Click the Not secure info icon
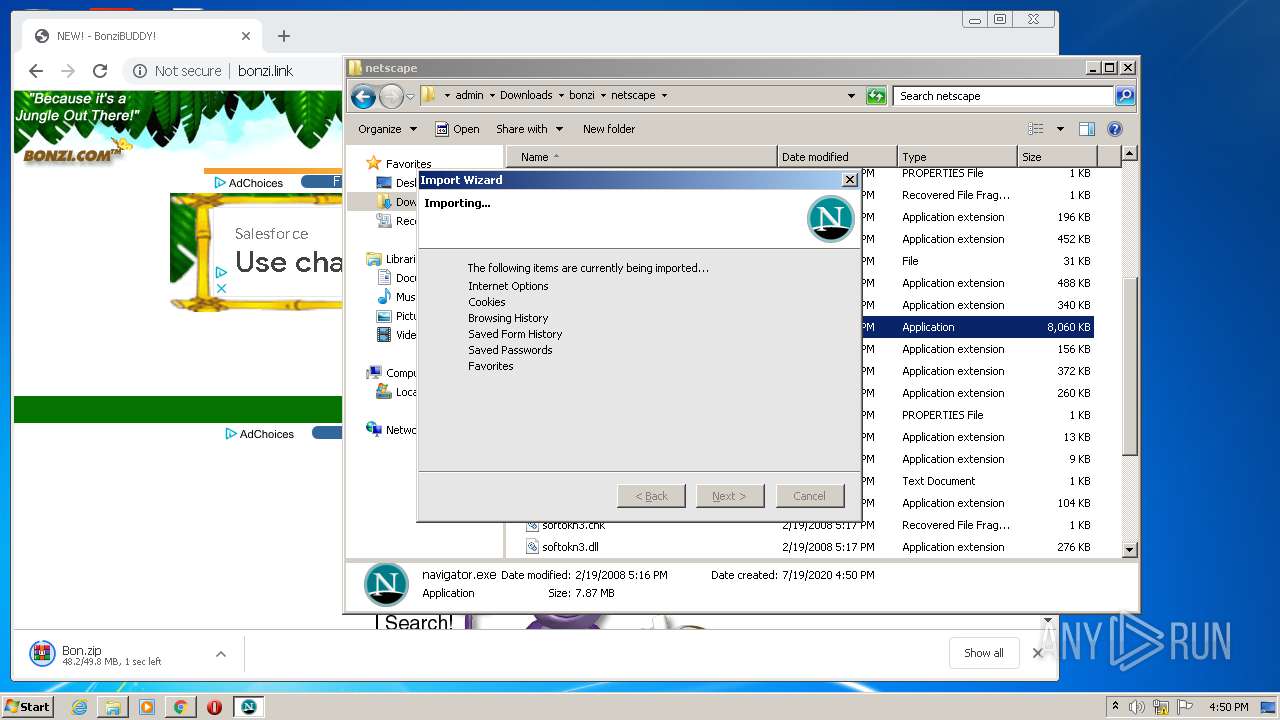This screenshot has height=720, width=1280. (140, 71)
